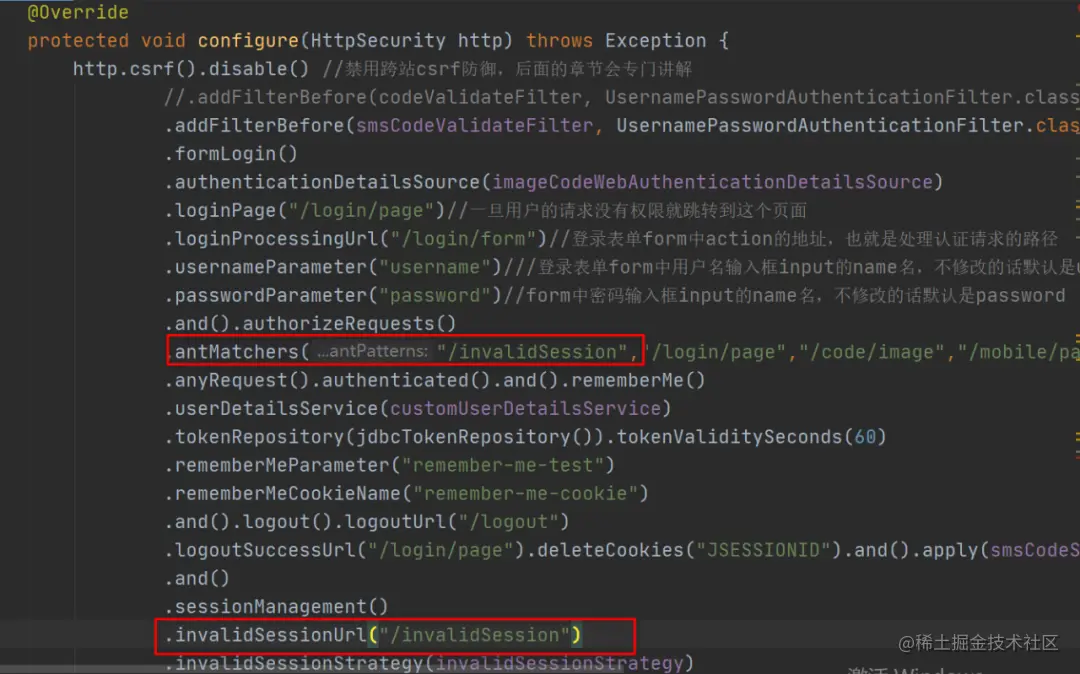Click the disable() call after csrf()
1080x674 pixels.
tap(259, 68)
